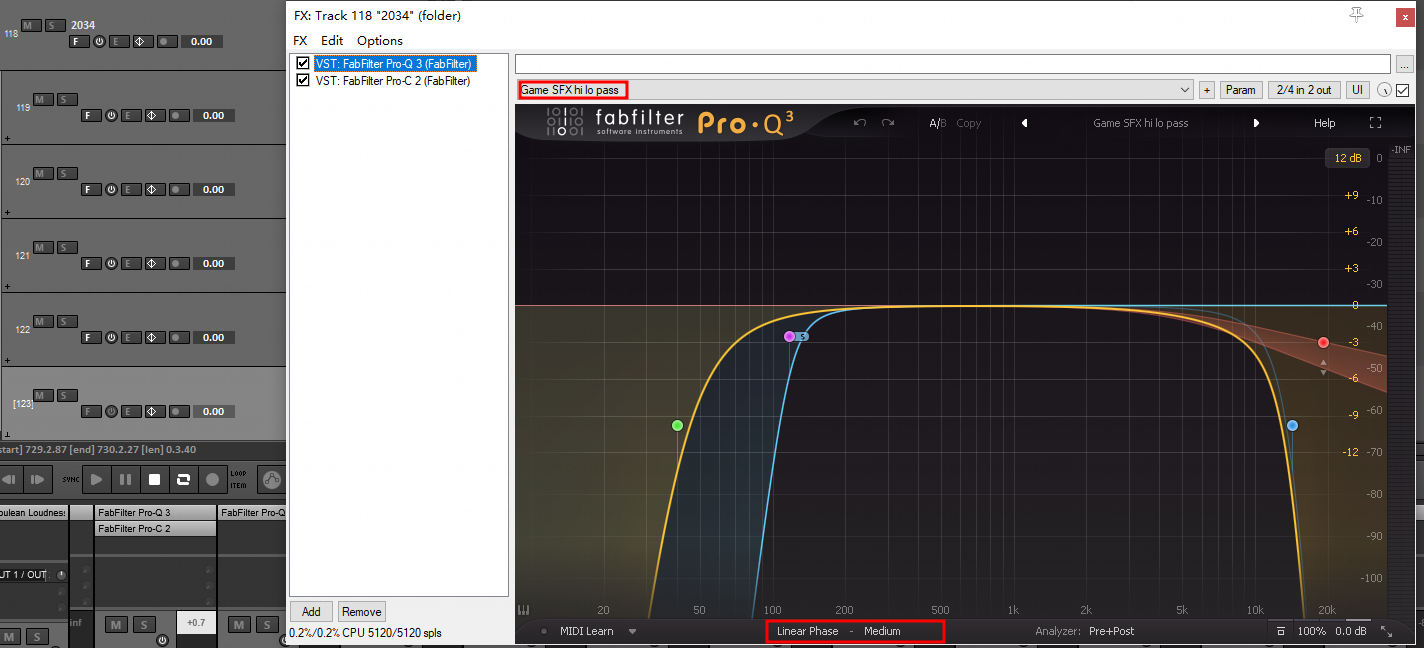Pause playback in the transport
The image size is (1424, 648).
[126, 480]
